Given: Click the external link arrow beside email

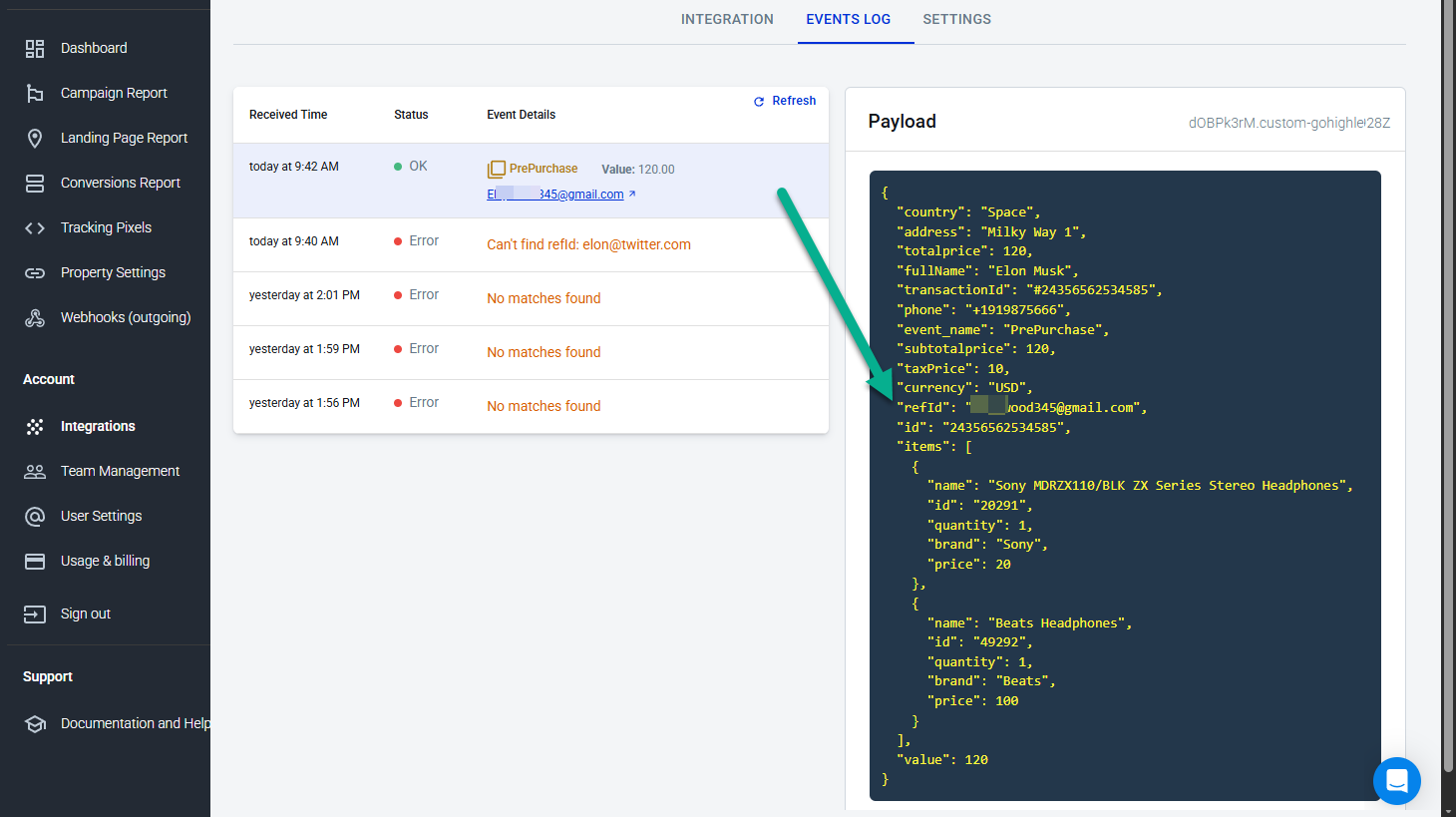Looking at the screenshot, I should (x=632, y=194).
